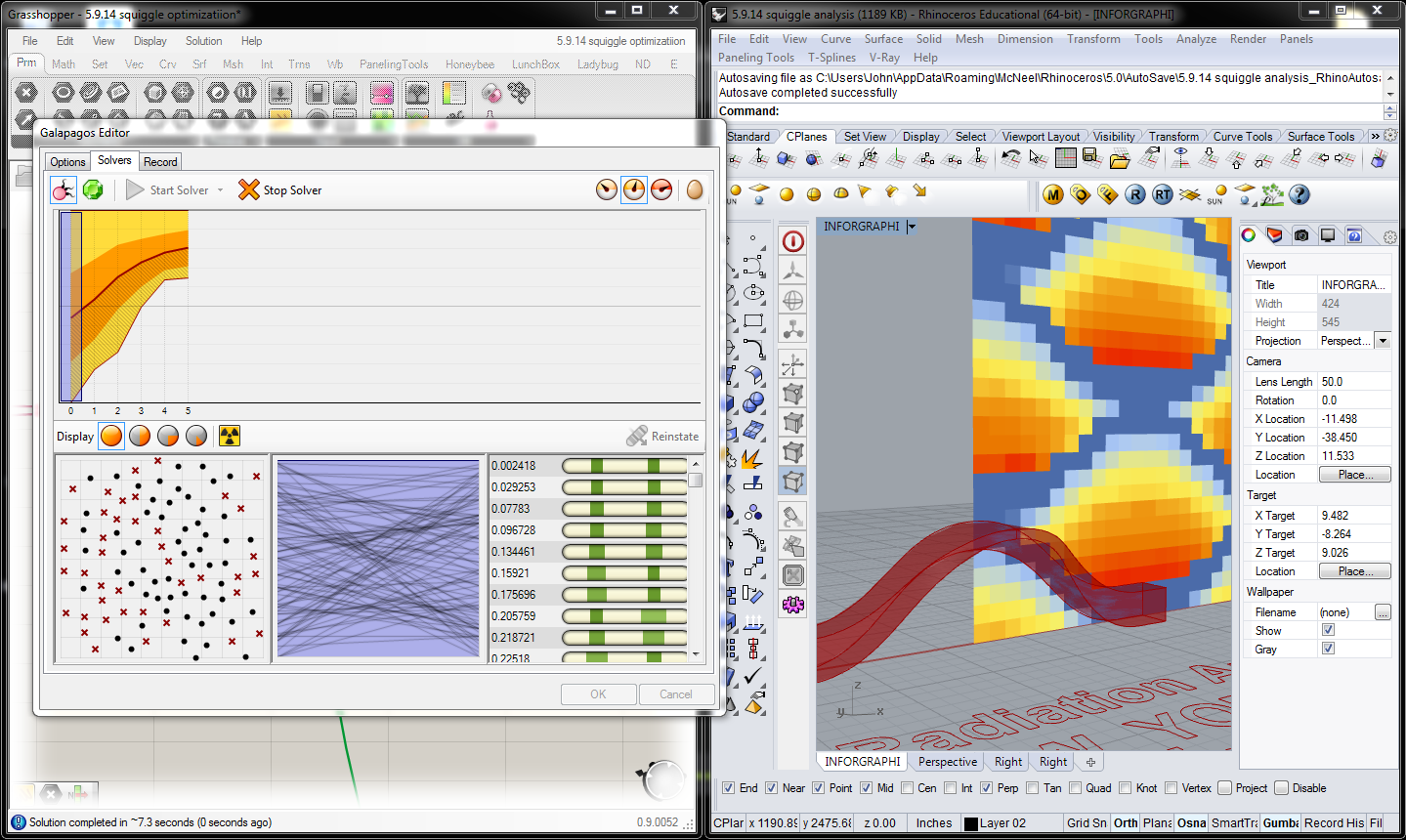Click the Place button for camera location
This screenshot has width=1406, height=840.
[1354, 474]
